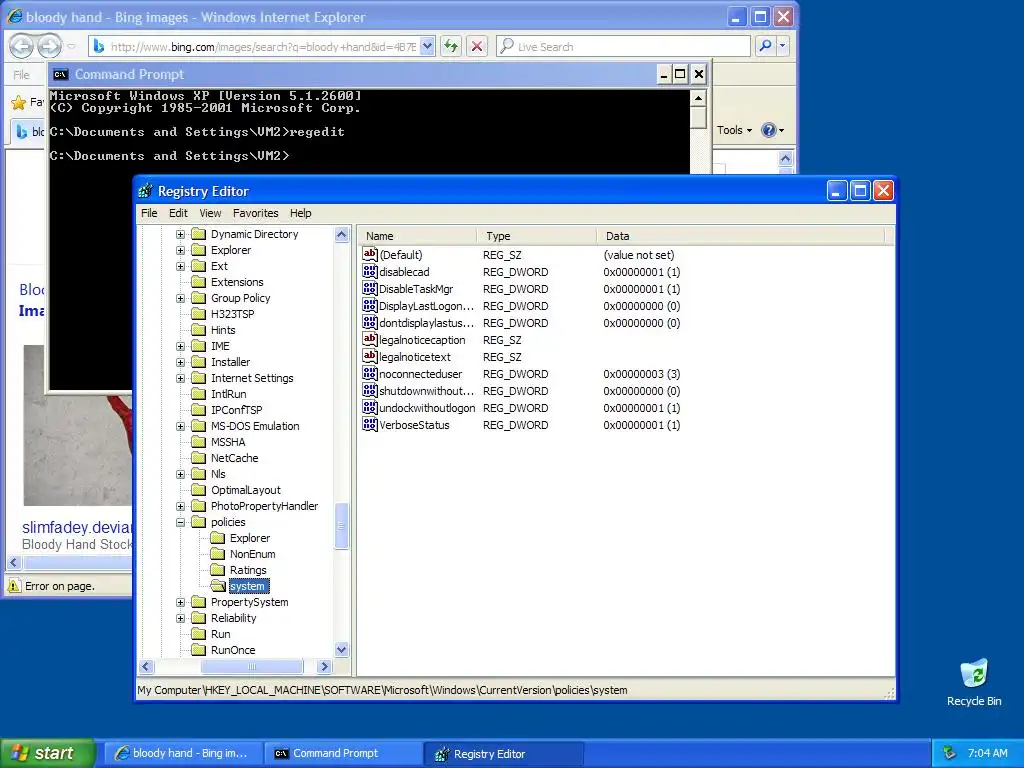Switch to Command Prompt taskbar button
The width and height of the screenshot is (1024, 768).
(x=343, y=753)
